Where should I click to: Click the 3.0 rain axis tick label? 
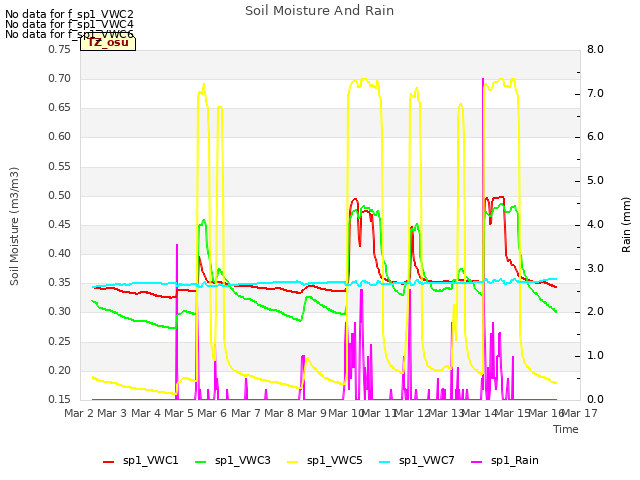[595, 269]
